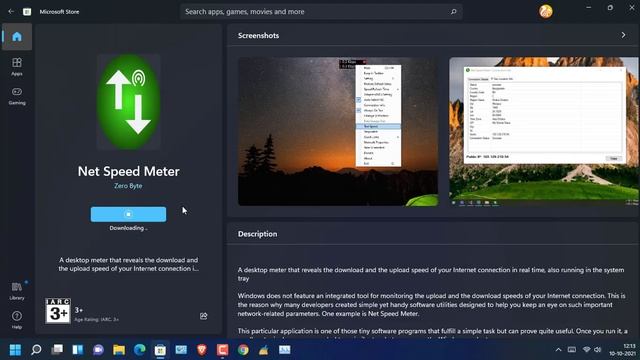
Task: Open the second screenshot with mountain meadow
Action: [544, 131]
